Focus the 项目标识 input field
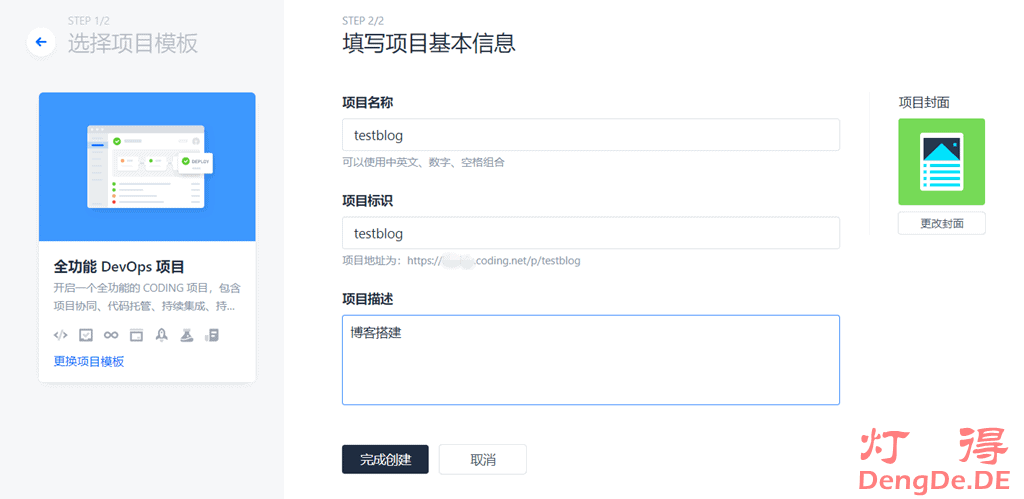 pyautogui.click(x=590, y=233)
